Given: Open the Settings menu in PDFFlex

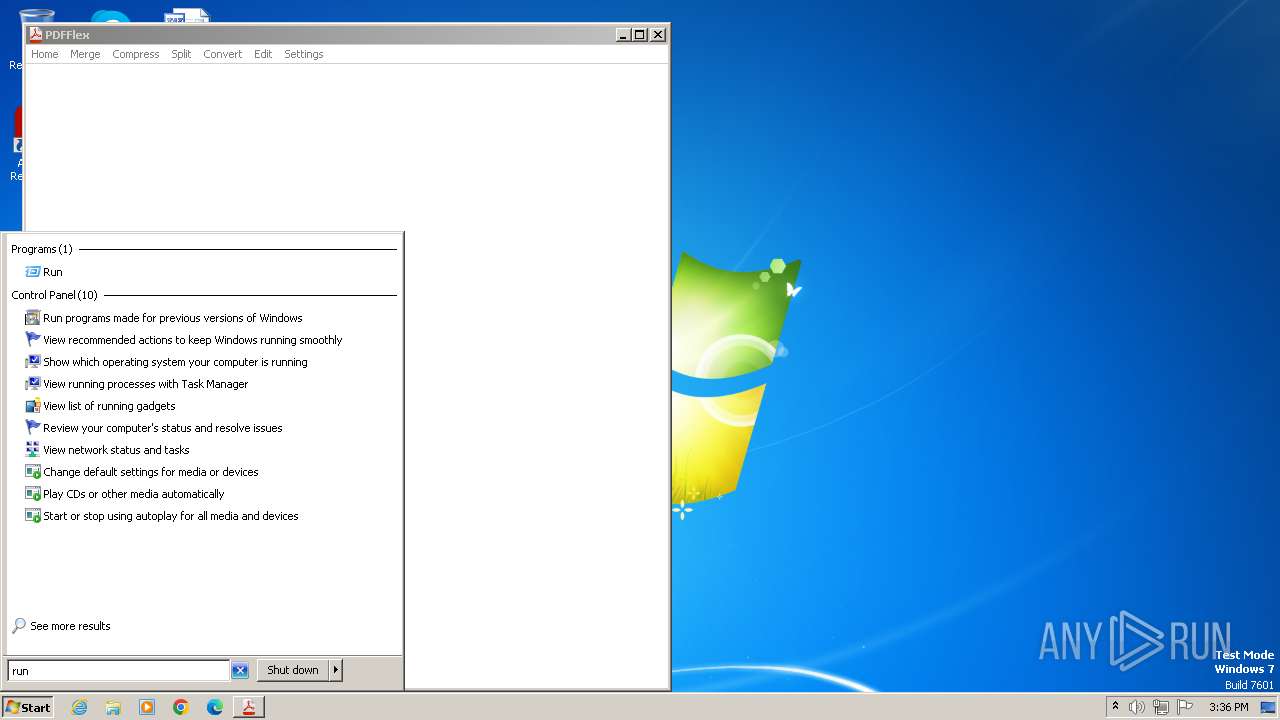Looking at the screenshot, I should [303, 54].
